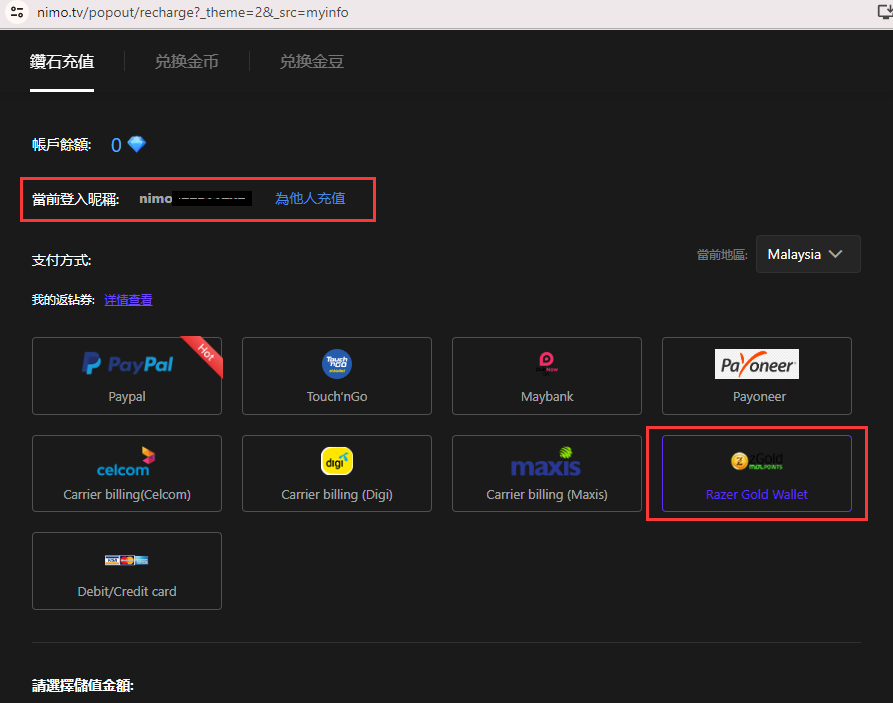Choose Carrier billing (Digi) payment
Image resolution: width=893 pixels, height=703 pixels.
click(x=337, y=473)
